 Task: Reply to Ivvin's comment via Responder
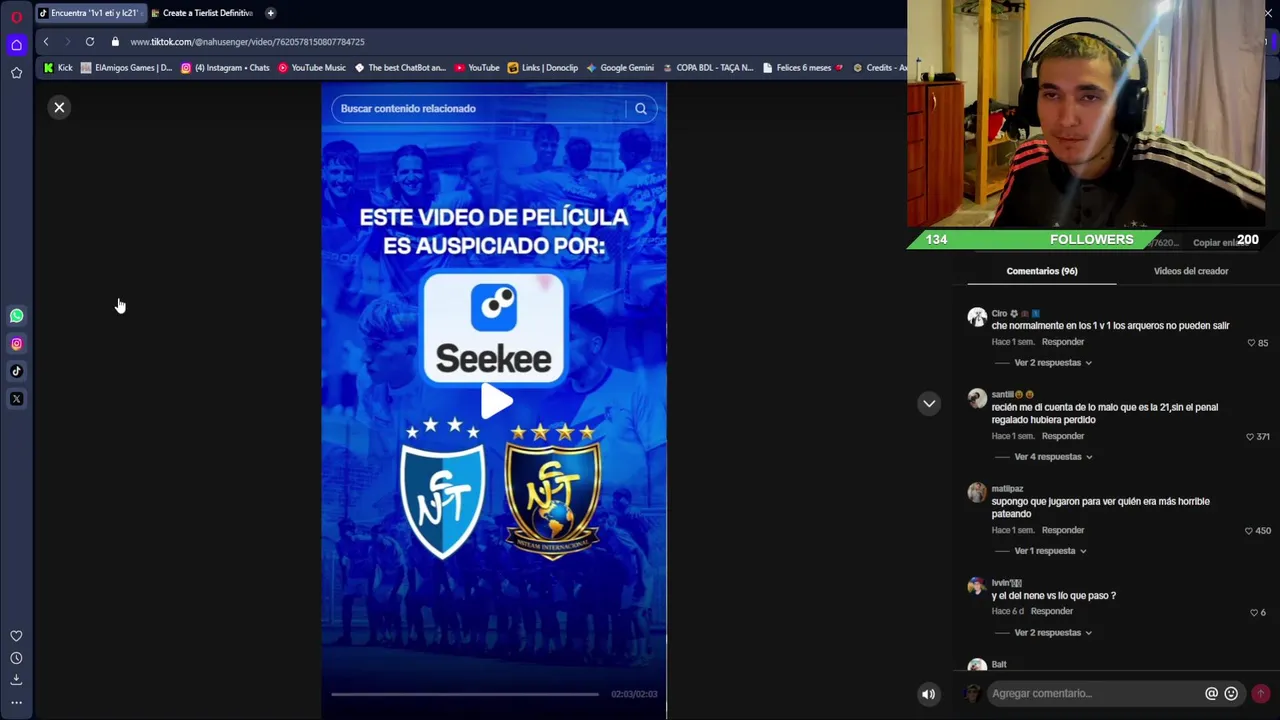tap(1052, 611)
